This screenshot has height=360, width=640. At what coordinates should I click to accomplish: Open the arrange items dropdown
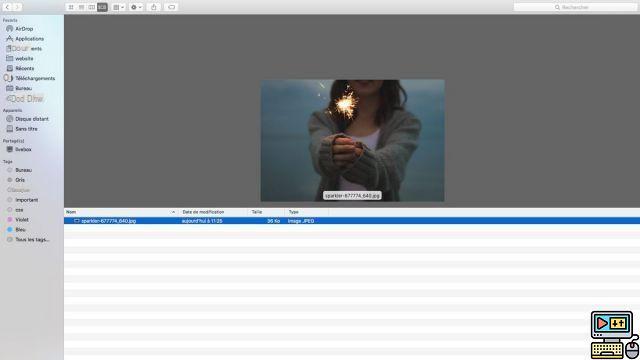tap(118, 7)
